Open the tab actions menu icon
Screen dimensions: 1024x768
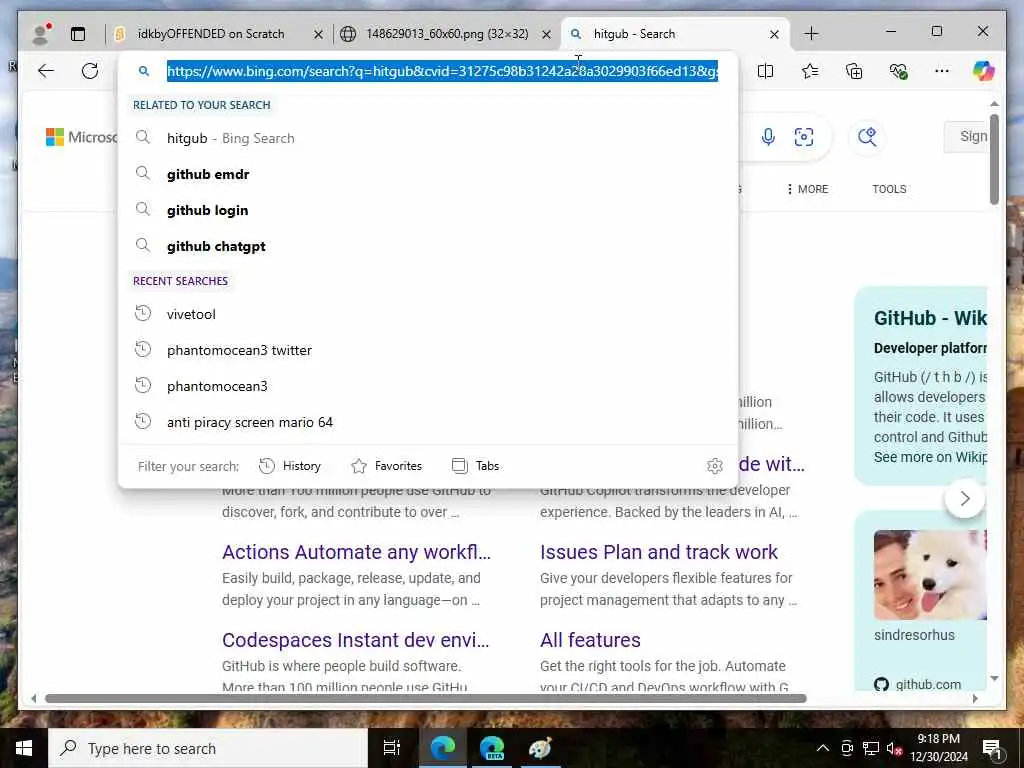[78, 34]
